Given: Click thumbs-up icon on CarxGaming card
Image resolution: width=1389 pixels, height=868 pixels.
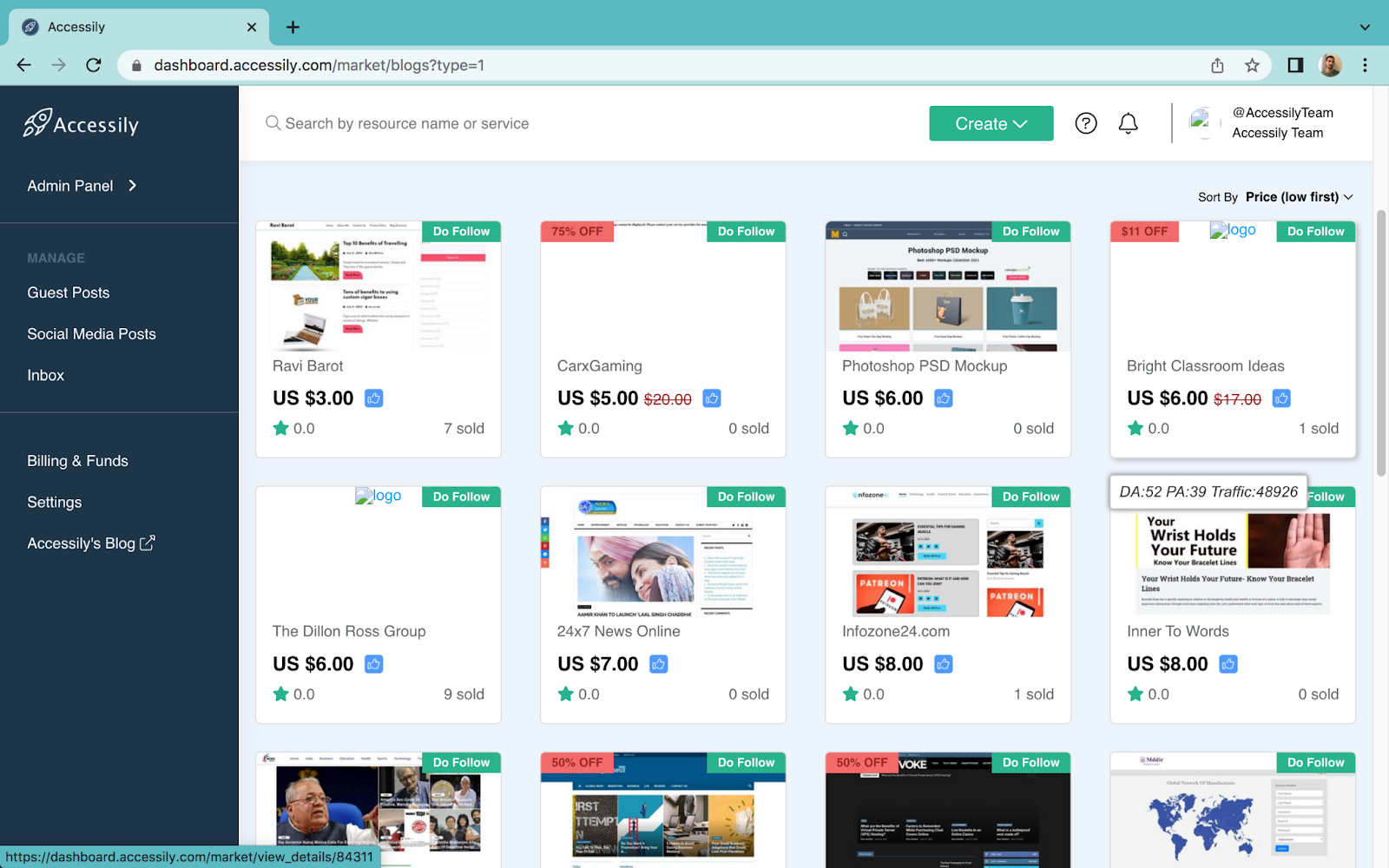Looking at the screenshot, I should point(712,398).
